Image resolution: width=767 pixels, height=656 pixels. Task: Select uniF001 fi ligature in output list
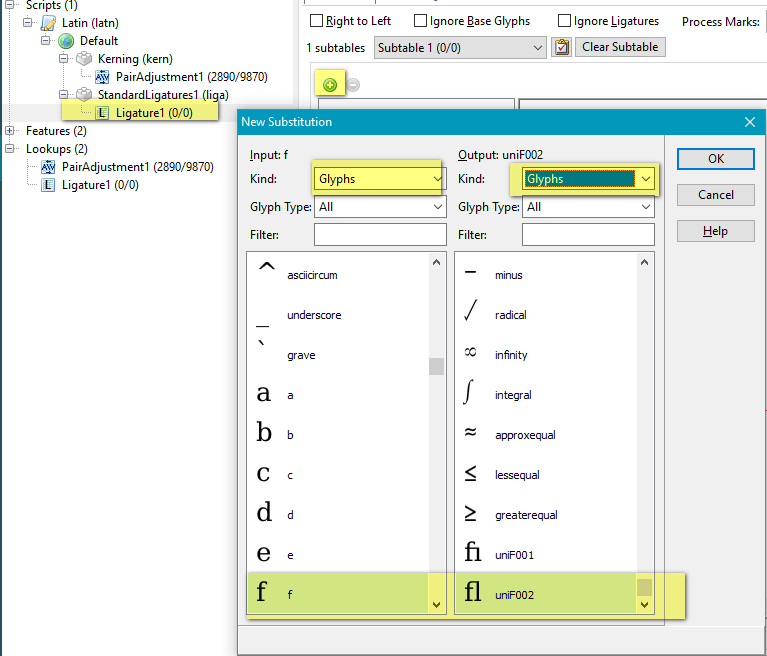pos(546,555)
